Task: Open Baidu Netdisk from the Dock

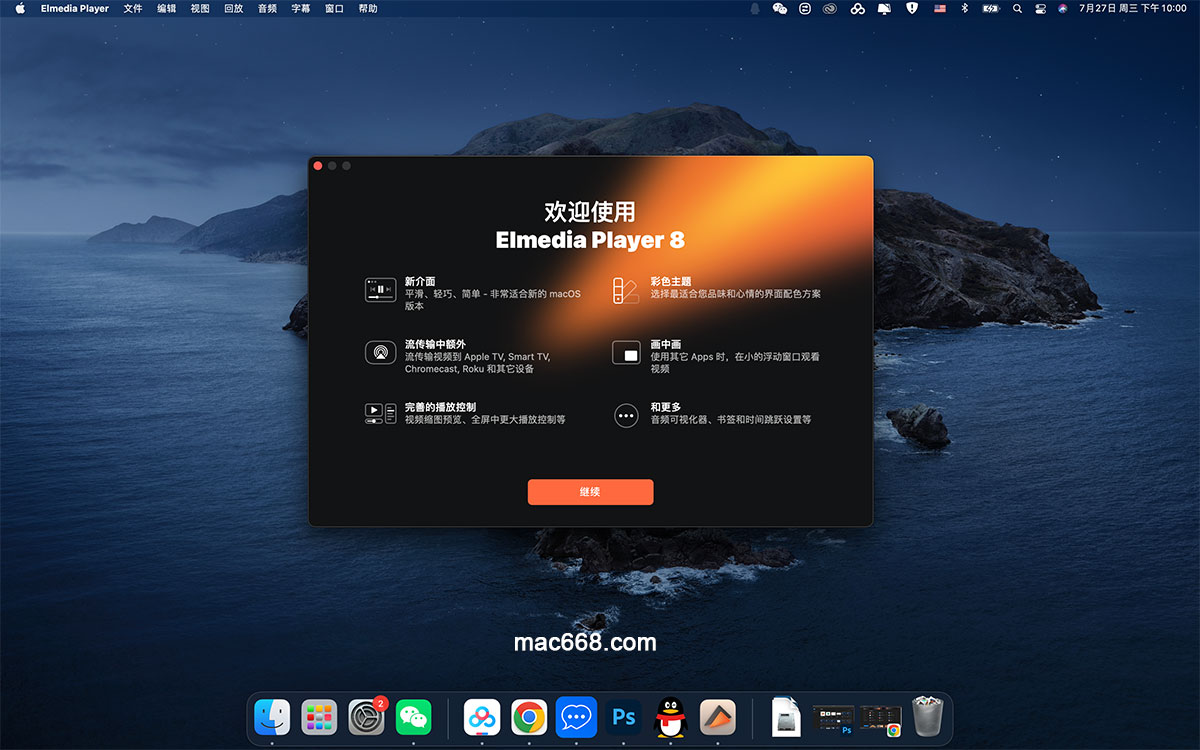Action: tap(482, 717)
